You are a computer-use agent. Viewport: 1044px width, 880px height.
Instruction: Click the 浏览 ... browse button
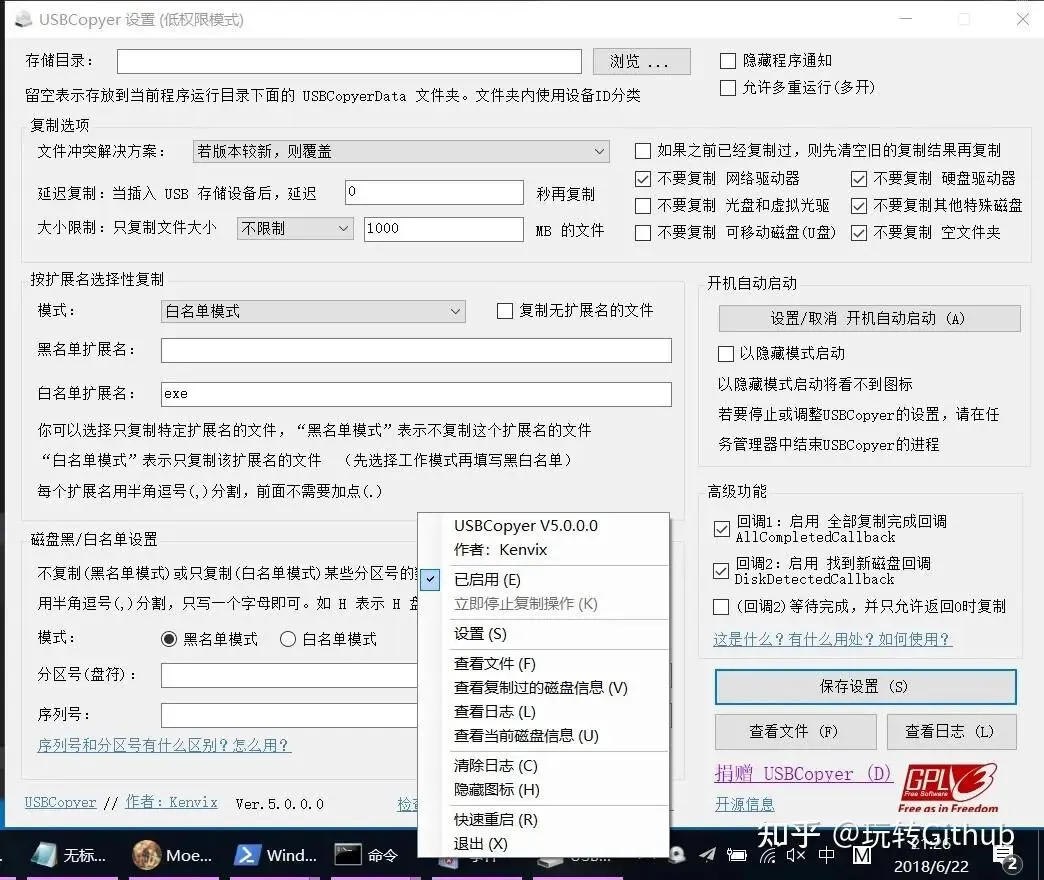tap(641, 62)
